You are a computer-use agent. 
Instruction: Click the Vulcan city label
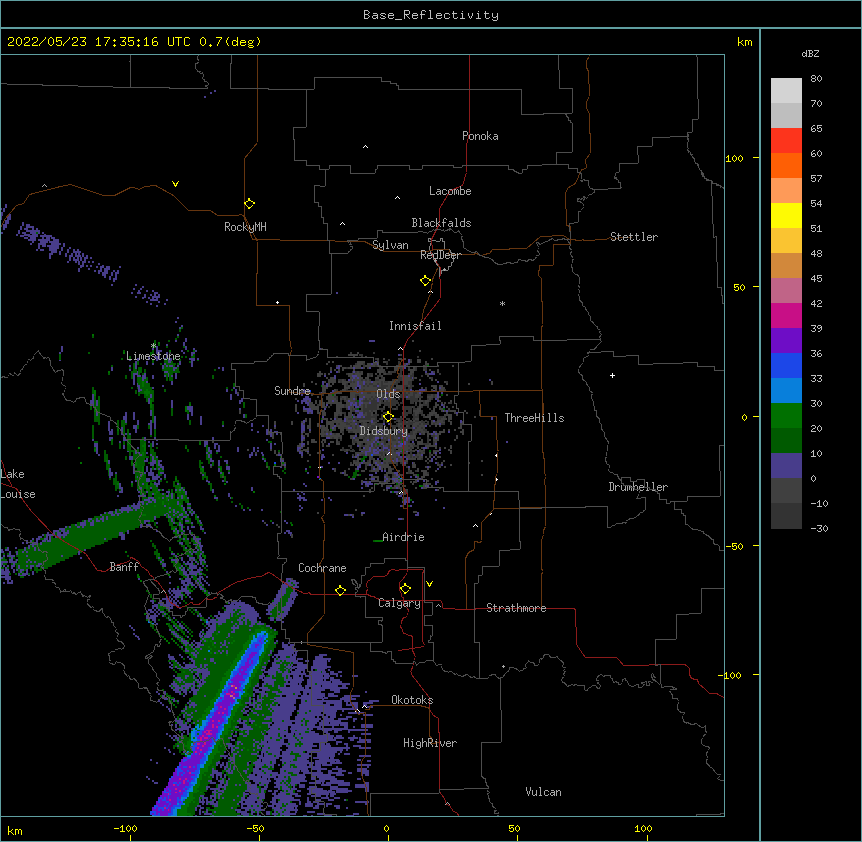click(543, 792)
